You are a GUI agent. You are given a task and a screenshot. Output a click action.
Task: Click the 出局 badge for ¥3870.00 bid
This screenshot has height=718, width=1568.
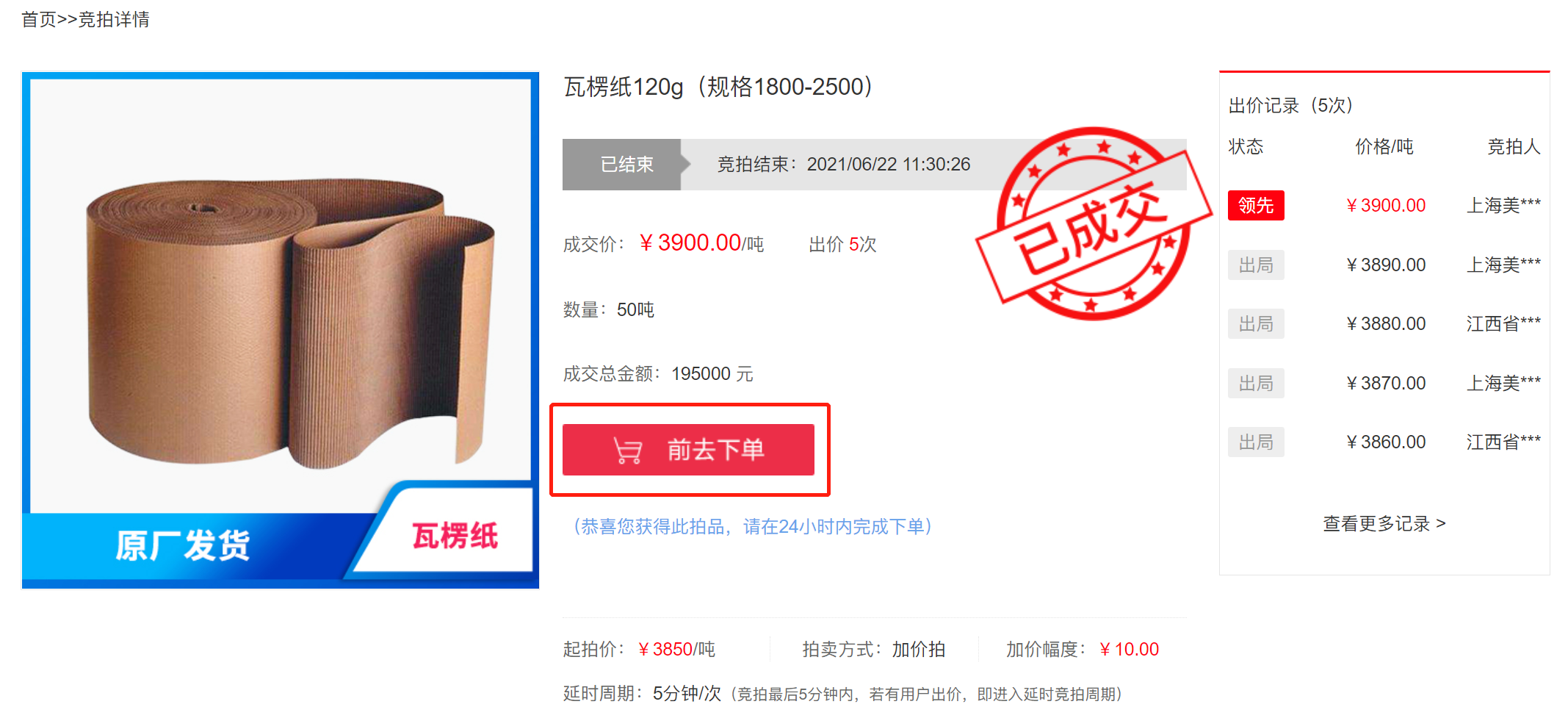point(1256,383)
